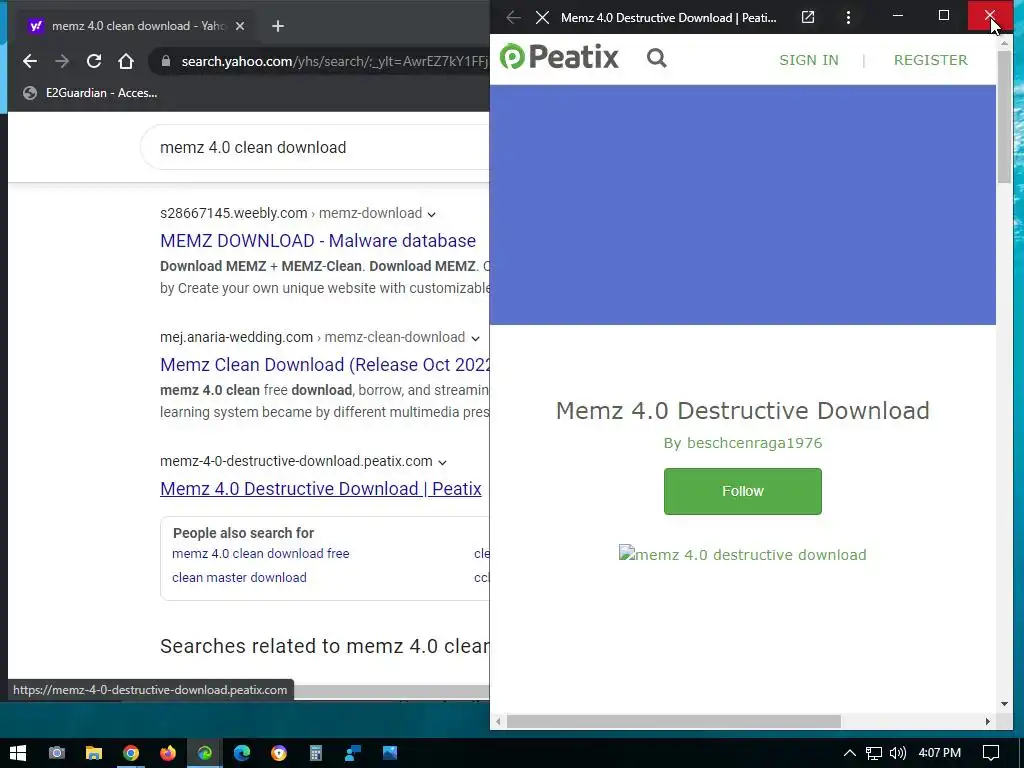Open Peatix search magnifier
The image size is (1024, 768).
click(656, 58)
